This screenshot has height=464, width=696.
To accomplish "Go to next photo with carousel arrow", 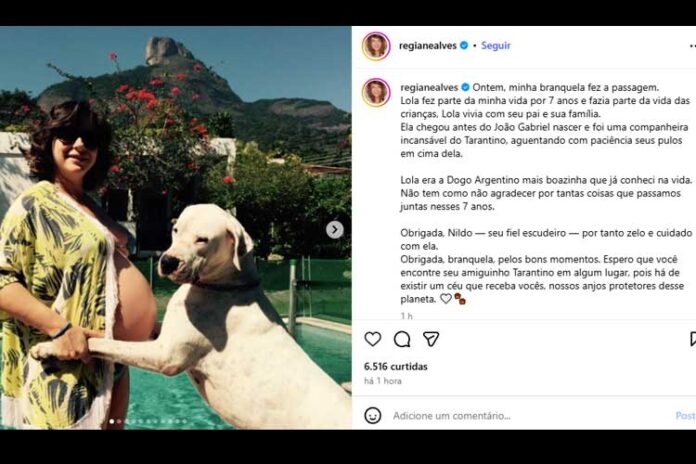I will point(335,230).
